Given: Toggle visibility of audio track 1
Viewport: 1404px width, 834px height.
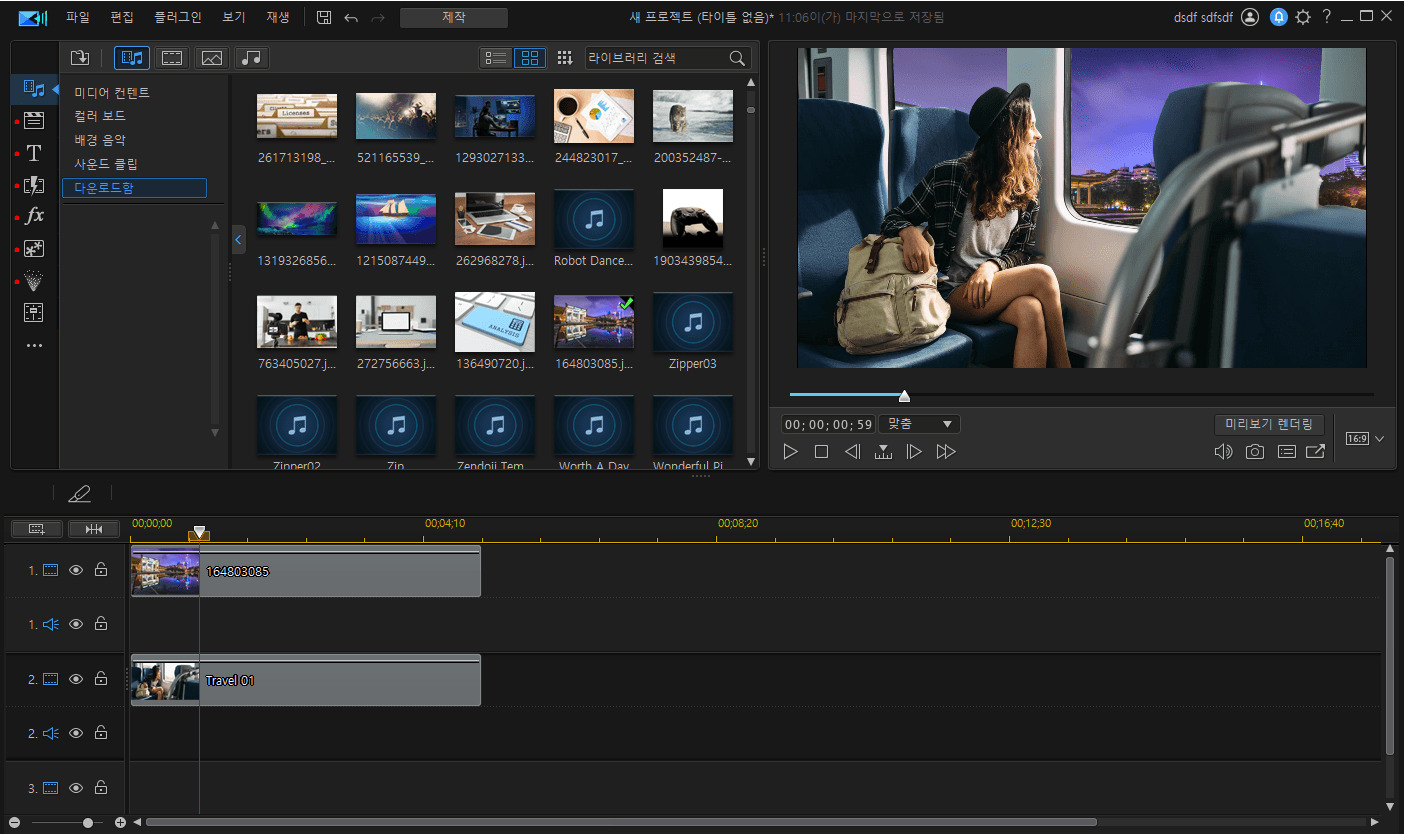Looking at the screenshot, I should 76,624.
